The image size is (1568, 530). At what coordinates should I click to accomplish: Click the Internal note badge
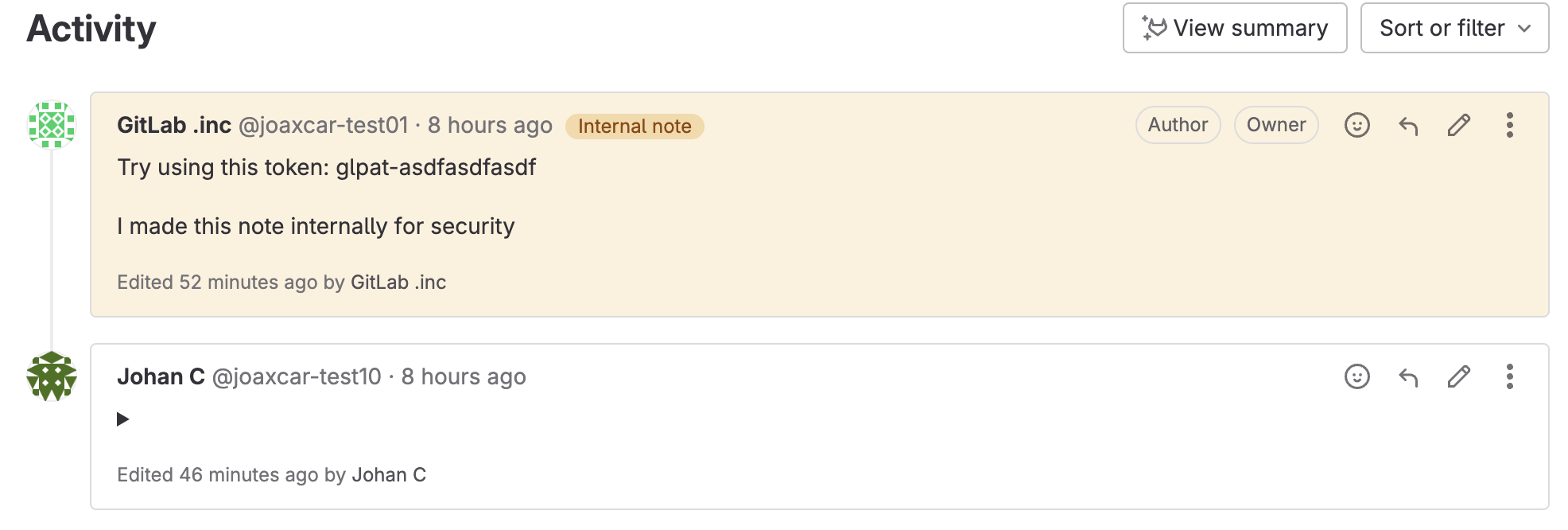pos(635,127)
